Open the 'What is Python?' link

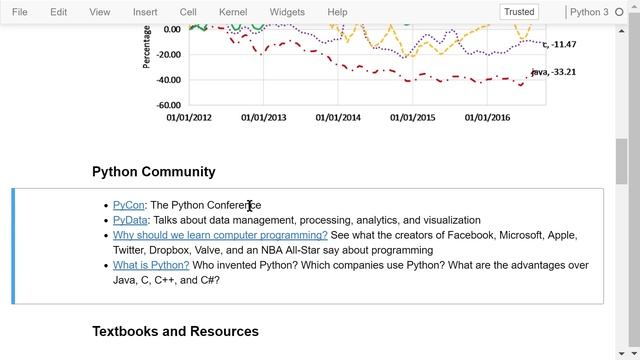(x=151, y=265)
